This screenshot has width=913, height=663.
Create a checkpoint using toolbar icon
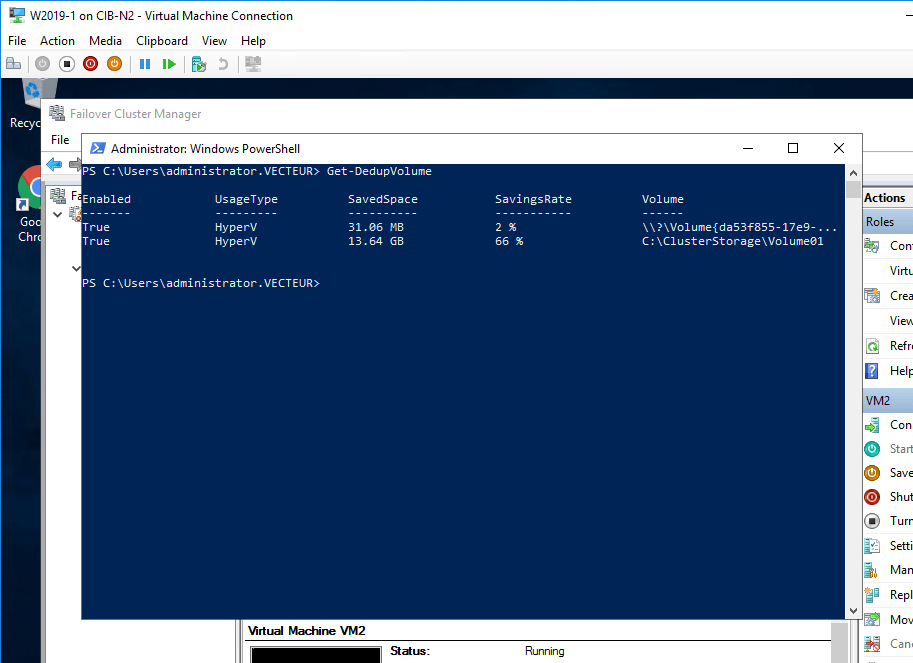click(199, 64)
